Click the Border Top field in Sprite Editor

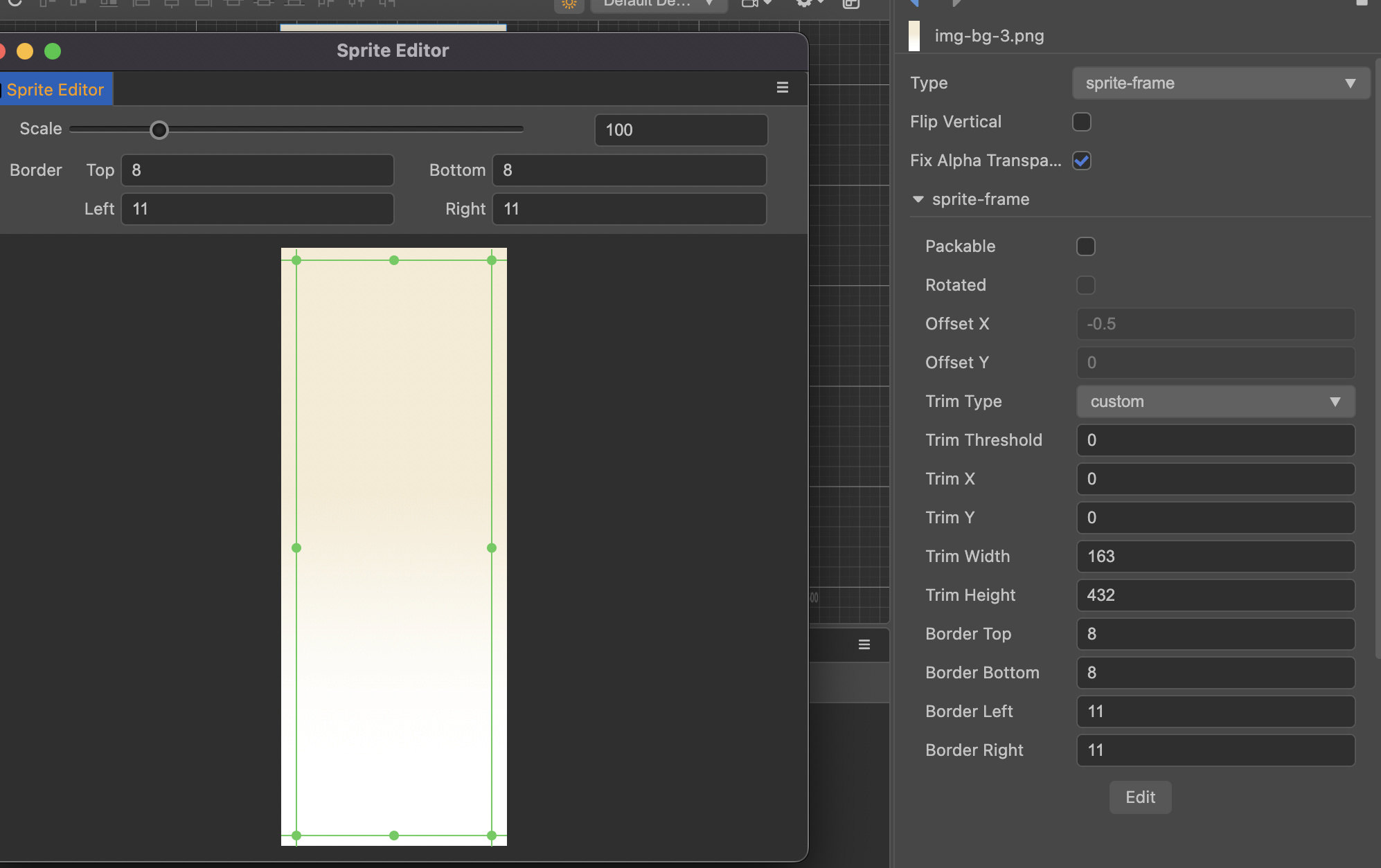[258, 170]
